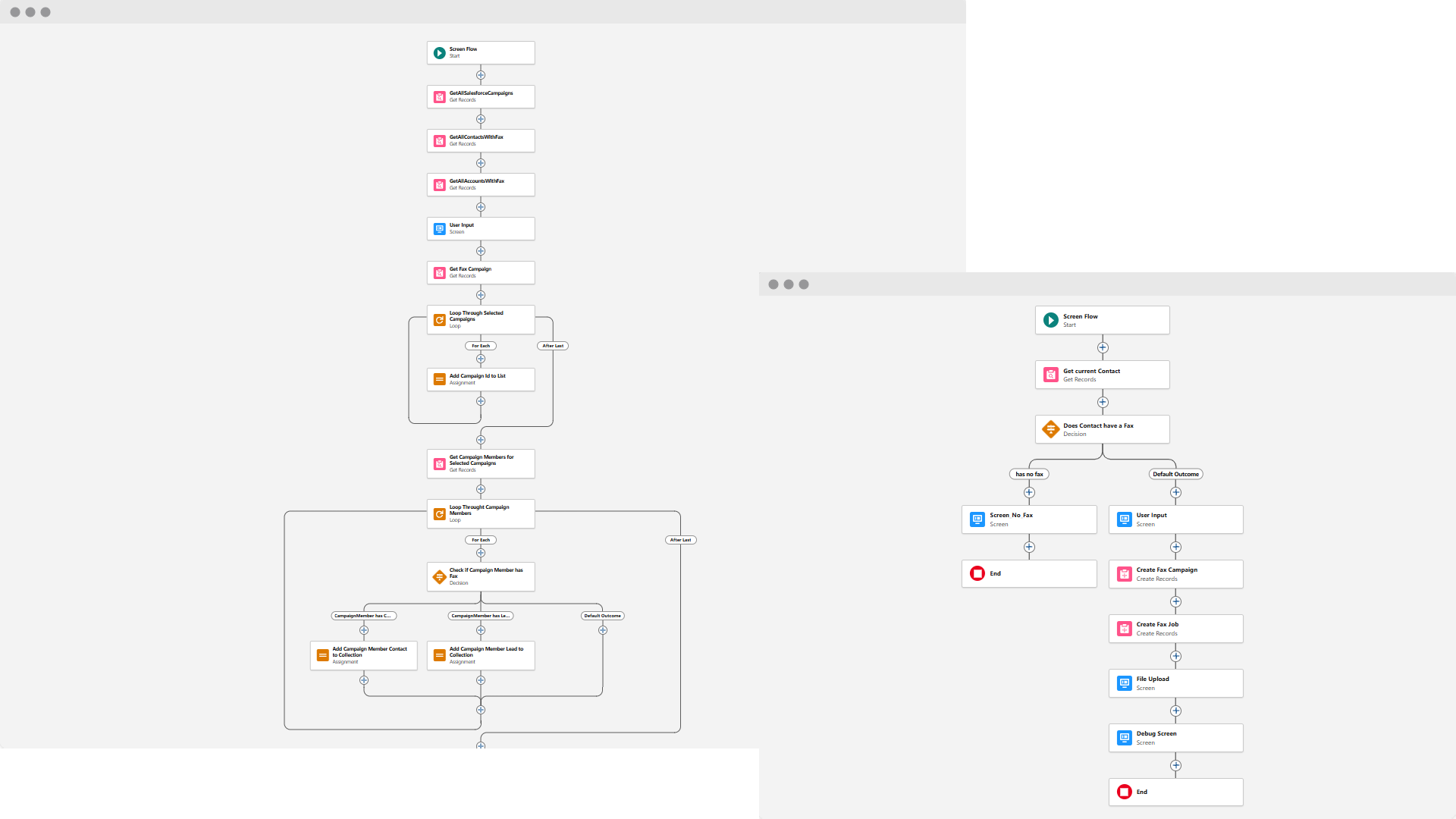Image resolution: width=1456 pixels, height=819 pixels.
Task: Click the 'For Each' label under Loop Through Selected Campaigns
Action: click(x=481, y=346)
